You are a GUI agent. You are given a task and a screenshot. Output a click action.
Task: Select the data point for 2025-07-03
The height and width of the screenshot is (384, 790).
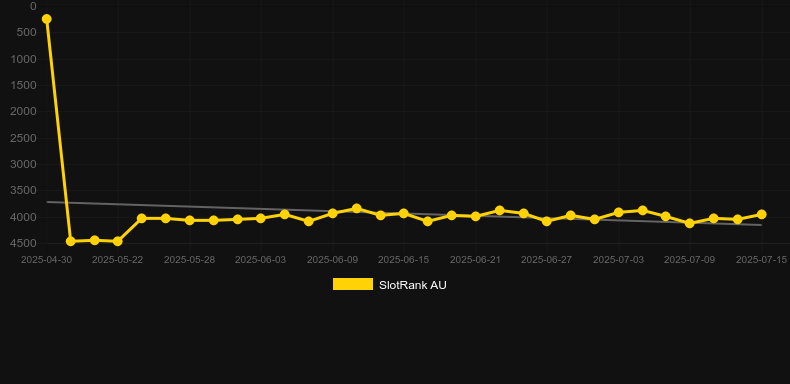pyautogui.click(x=619, y=212)
